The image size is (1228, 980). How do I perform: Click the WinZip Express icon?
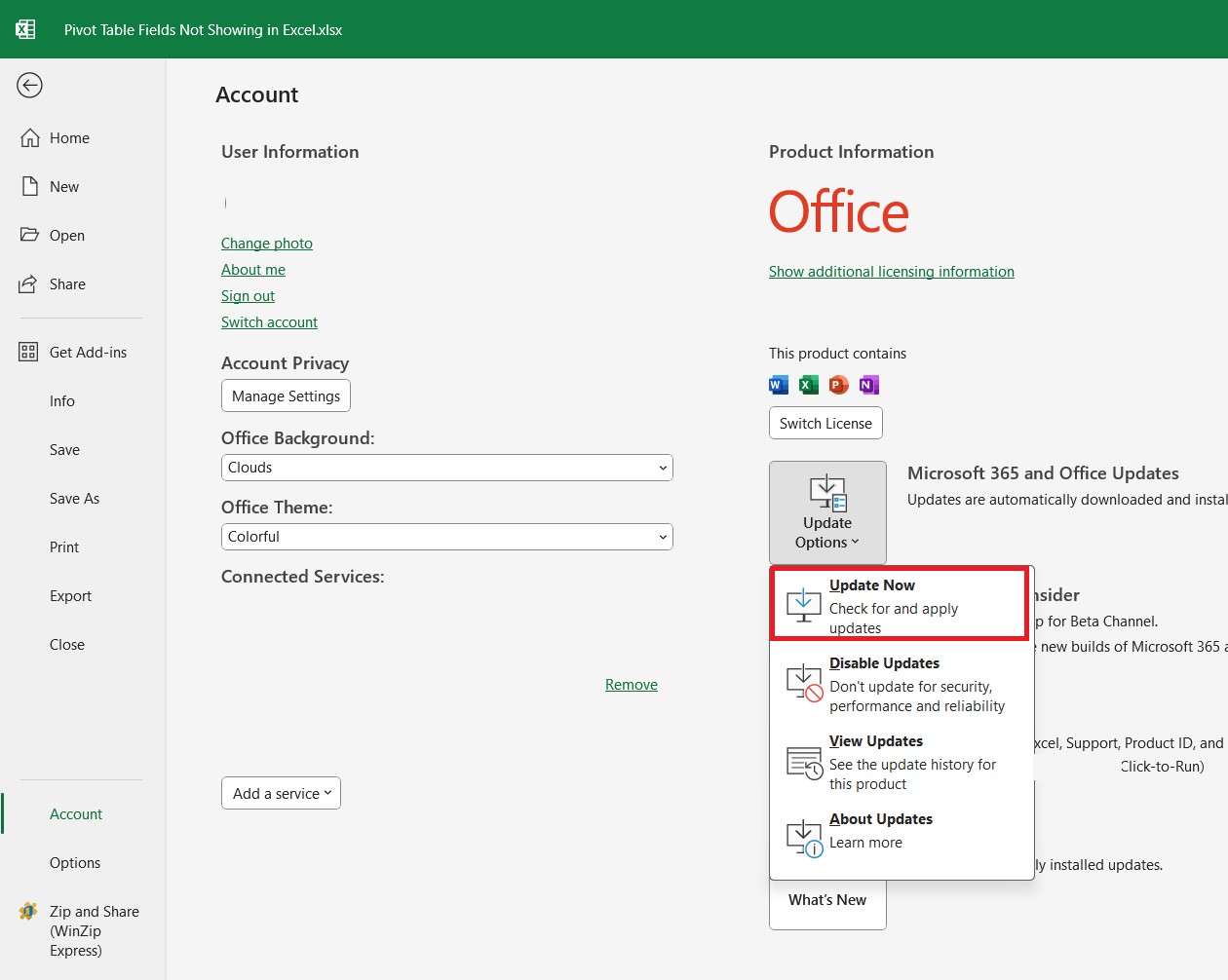coord(28,912)
